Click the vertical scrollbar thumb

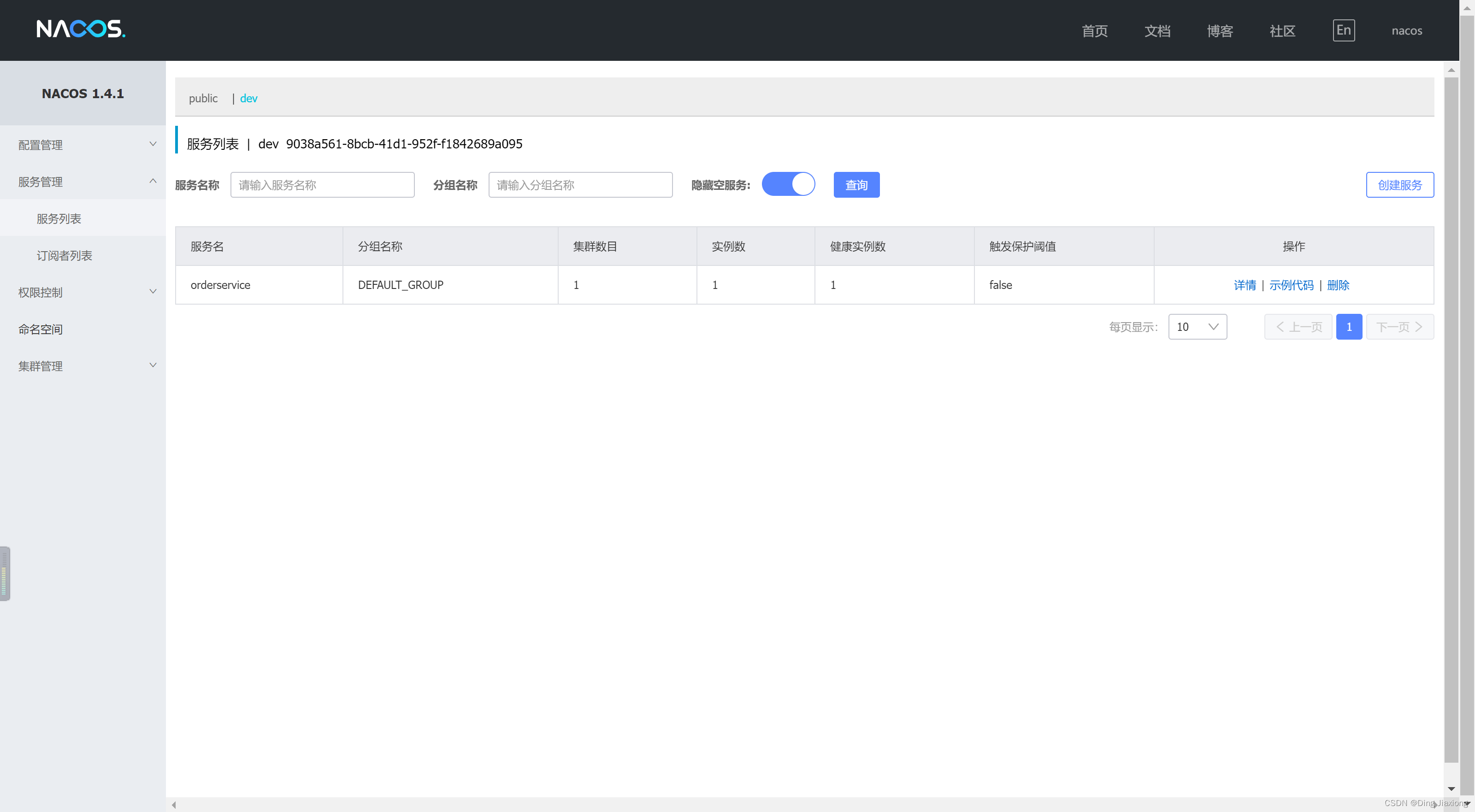[x=1451, y=419]
